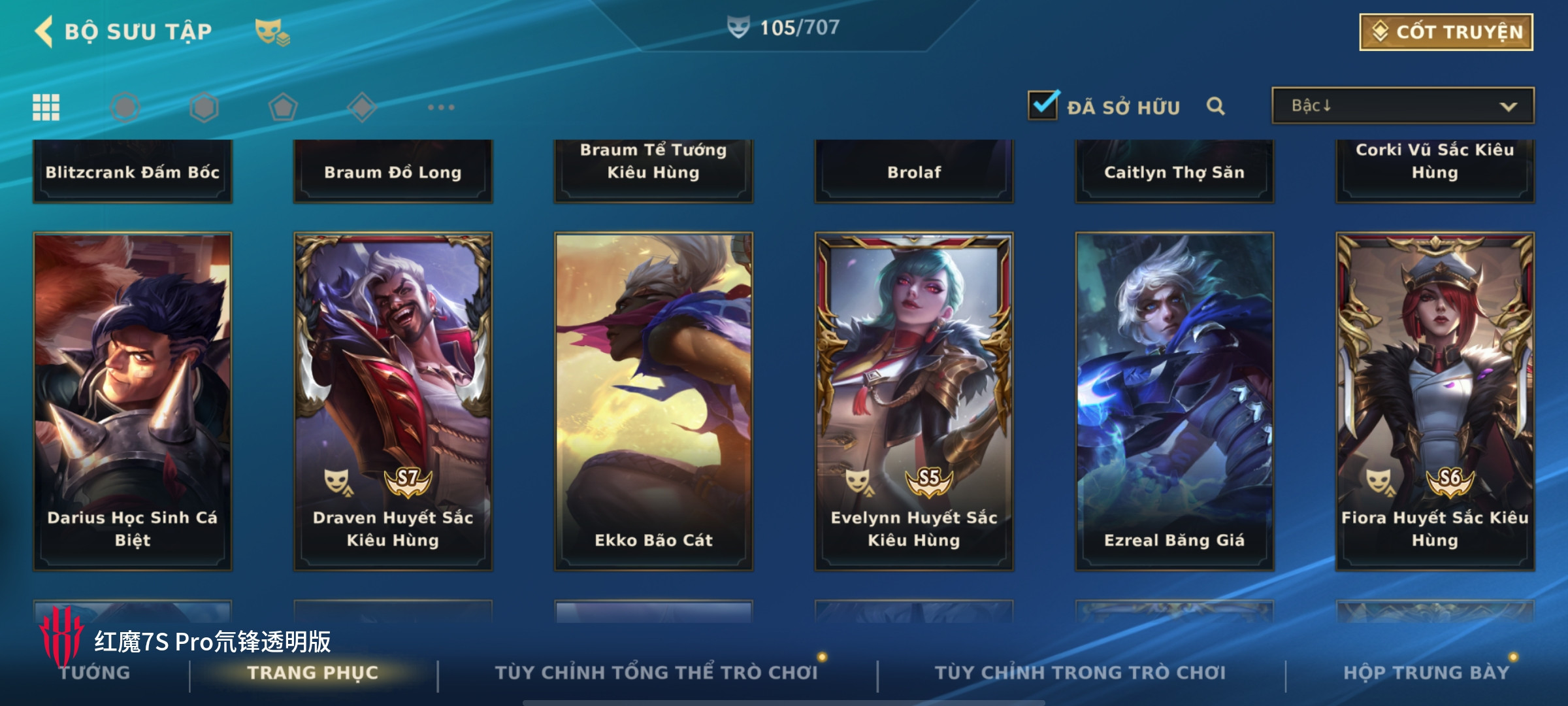This screenshot has height=706, width=1568.
Task: Select the diamond rarity filter icon
Action: (362, 107)
